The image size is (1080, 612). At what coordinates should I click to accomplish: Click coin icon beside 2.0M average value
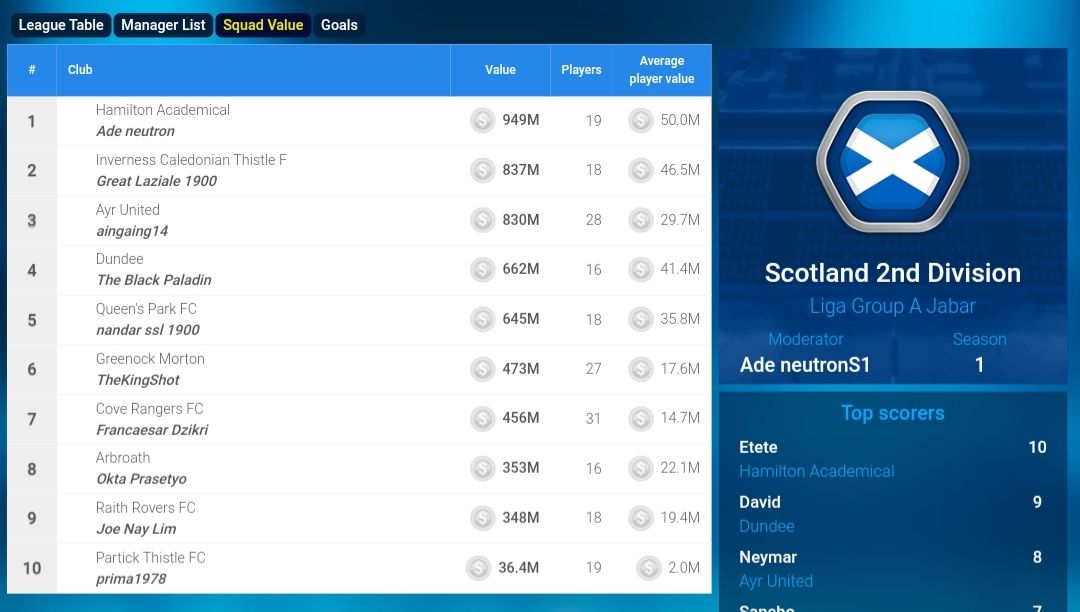[649, 568]
